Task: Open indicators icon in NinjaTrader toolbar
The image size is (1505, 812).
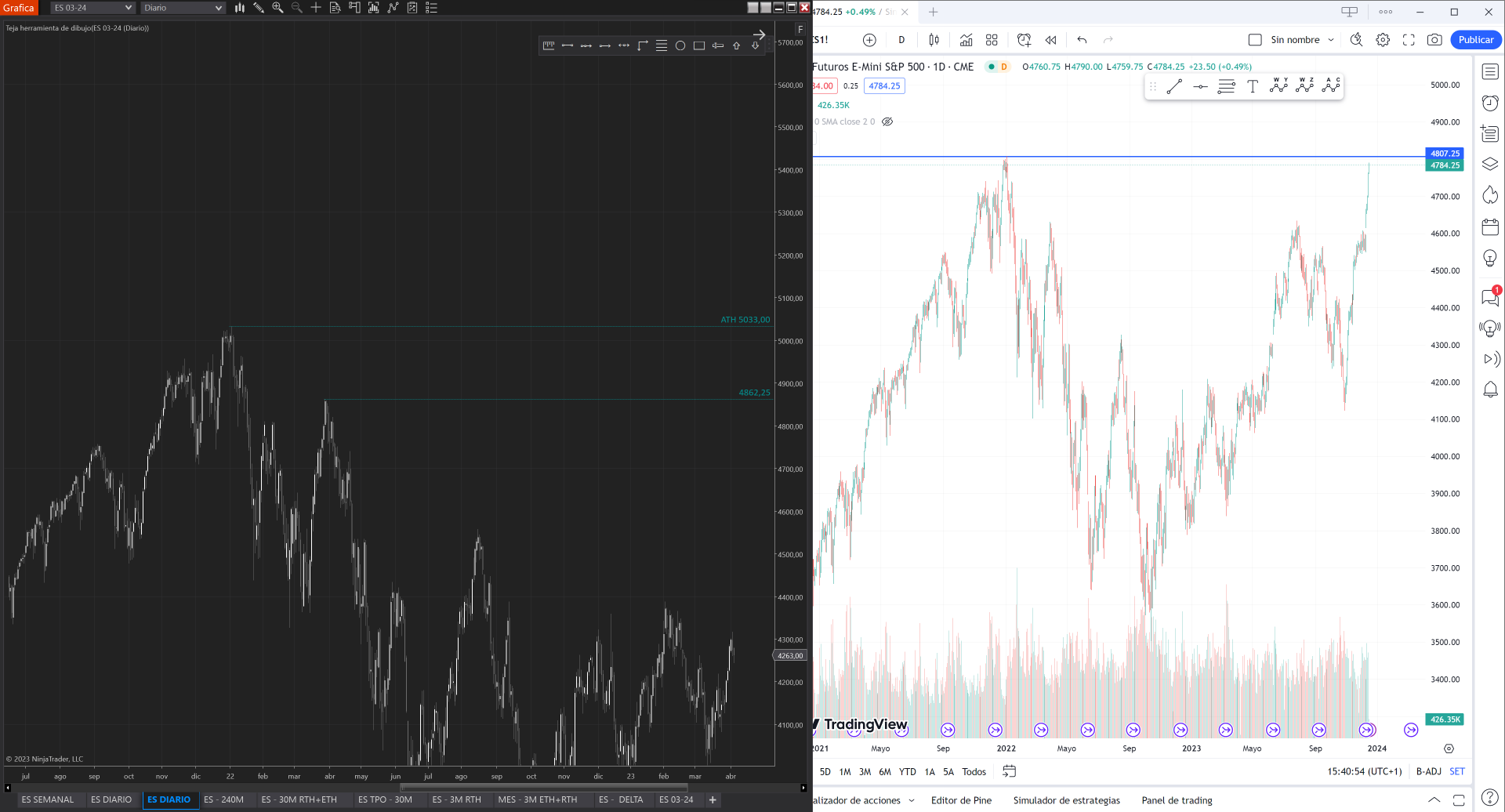Action: pos(374,8)
